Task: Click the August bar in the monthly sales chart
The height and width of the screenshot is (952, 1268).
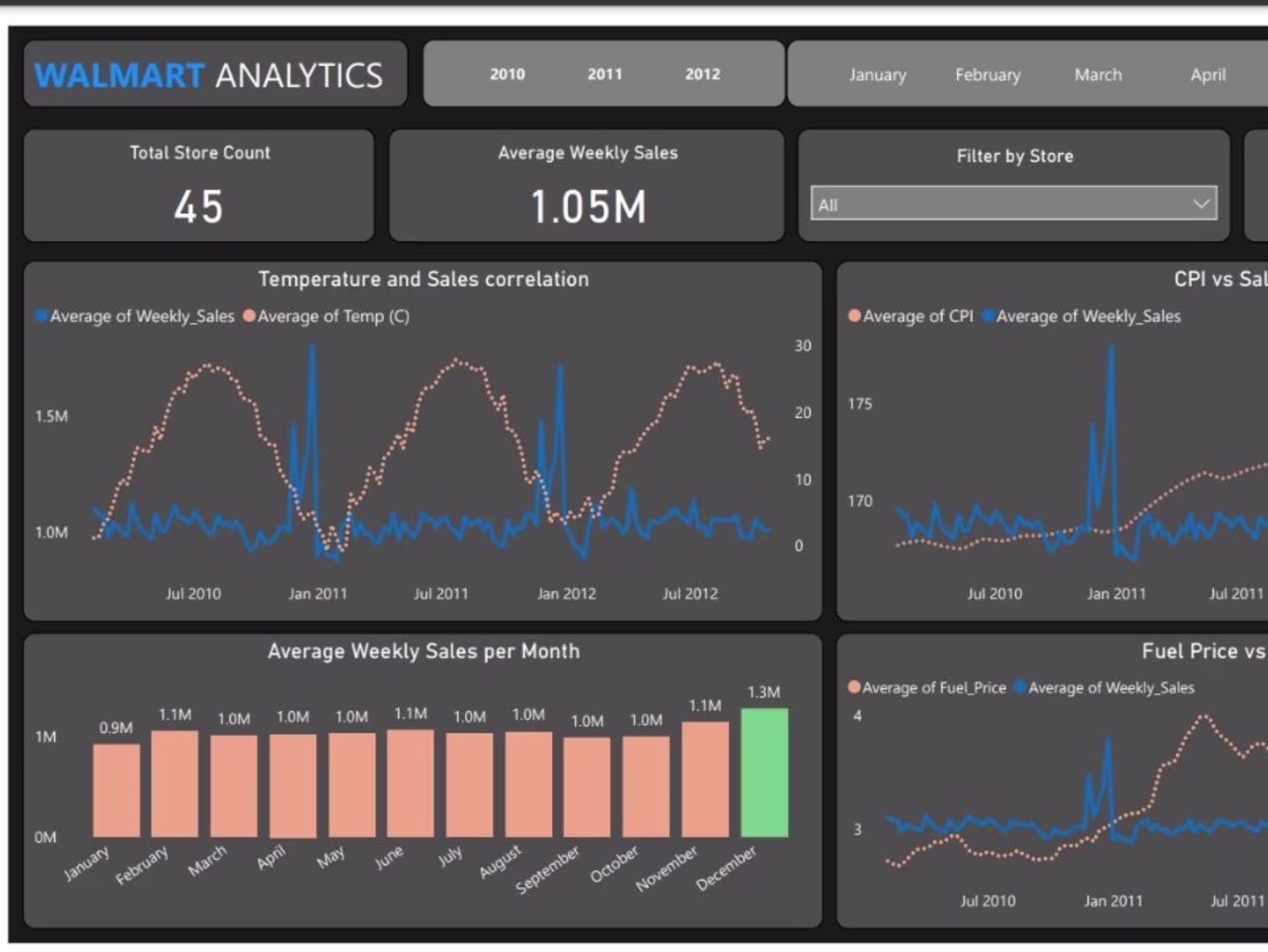Action: point(528,785)
